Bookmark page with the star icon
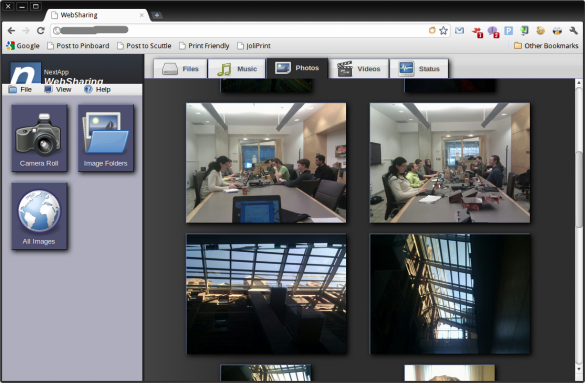The width and height of the screenshot is (585, 383). click(x=443, y=31)
